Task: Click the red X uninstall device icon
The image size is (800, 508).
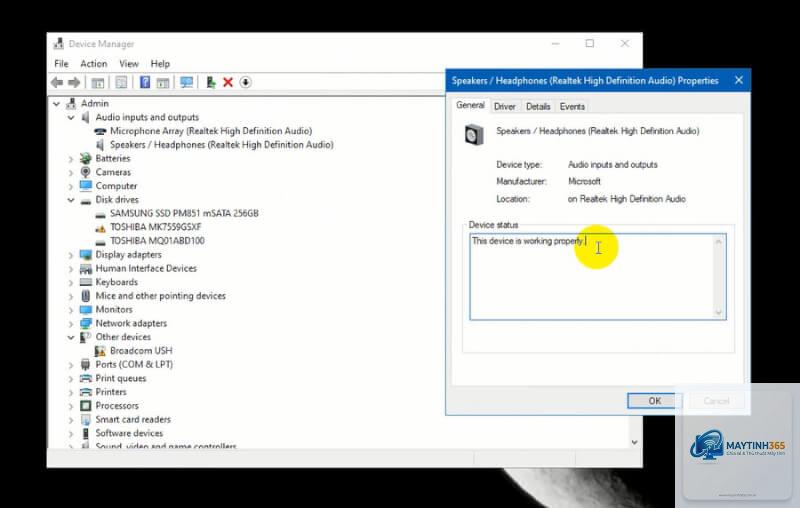Action: (x=228, y=82)
